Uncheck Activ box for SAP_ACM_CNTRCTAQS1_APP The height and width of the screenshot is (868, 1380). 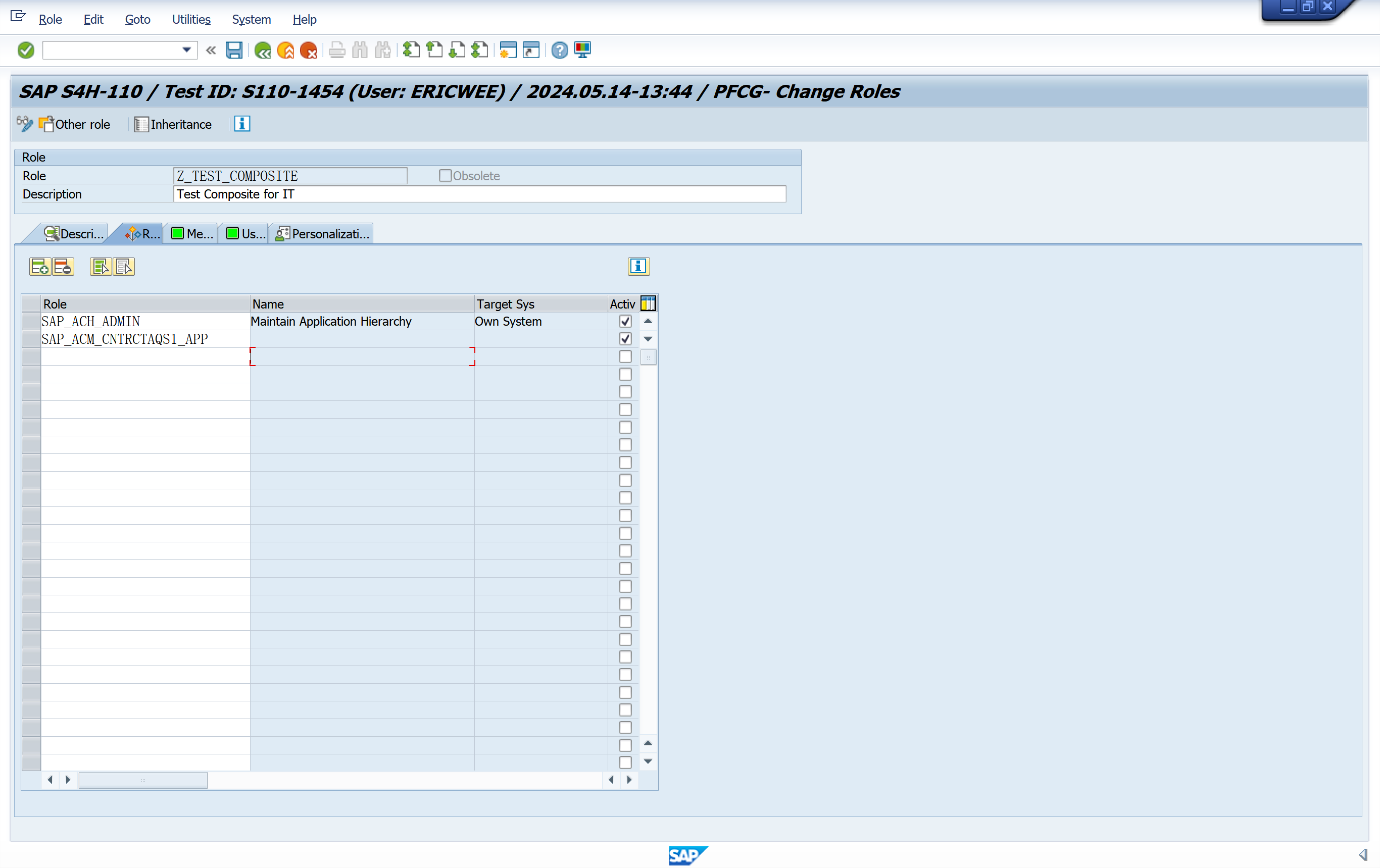[x=625, y=339]
